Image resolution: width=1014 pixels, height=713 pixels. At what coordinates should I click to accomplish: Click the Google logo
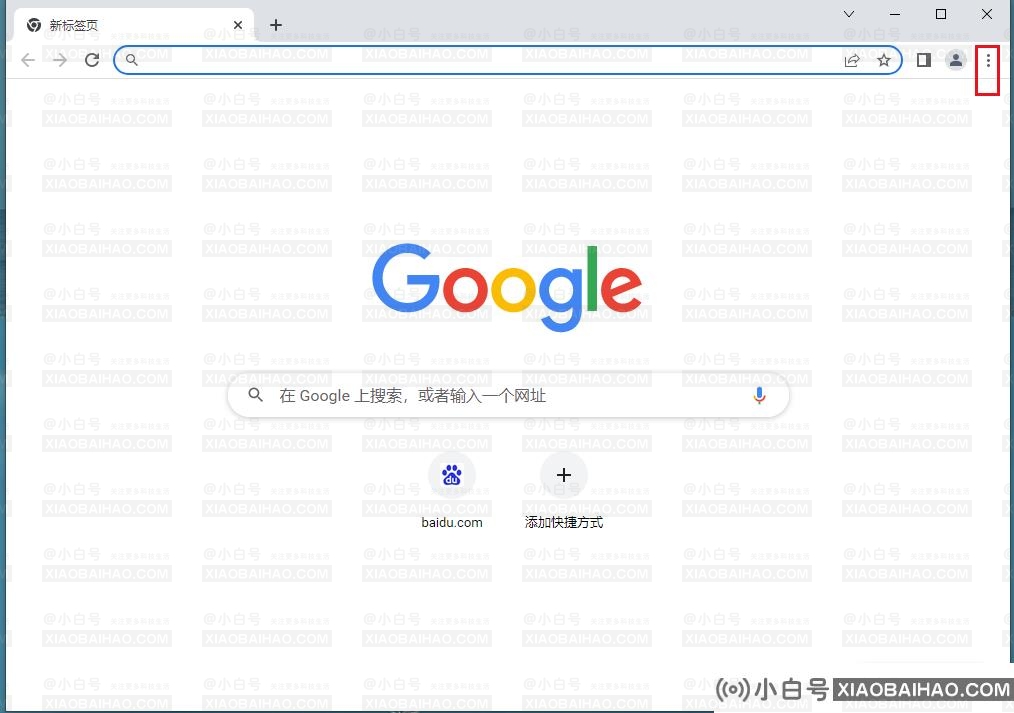click(507, 287)
